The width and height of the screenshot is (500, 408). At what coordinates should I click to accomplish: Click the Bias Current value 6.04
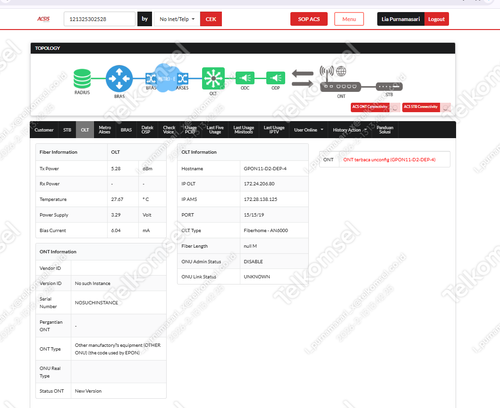pos(116,230)
